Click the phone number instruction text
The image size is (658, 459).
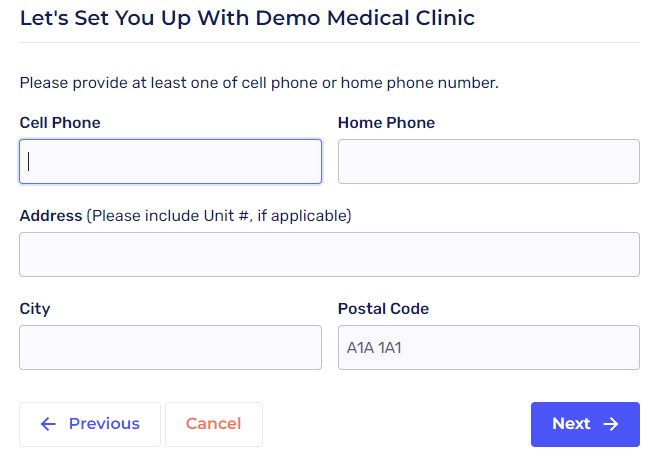pos(259,82)
